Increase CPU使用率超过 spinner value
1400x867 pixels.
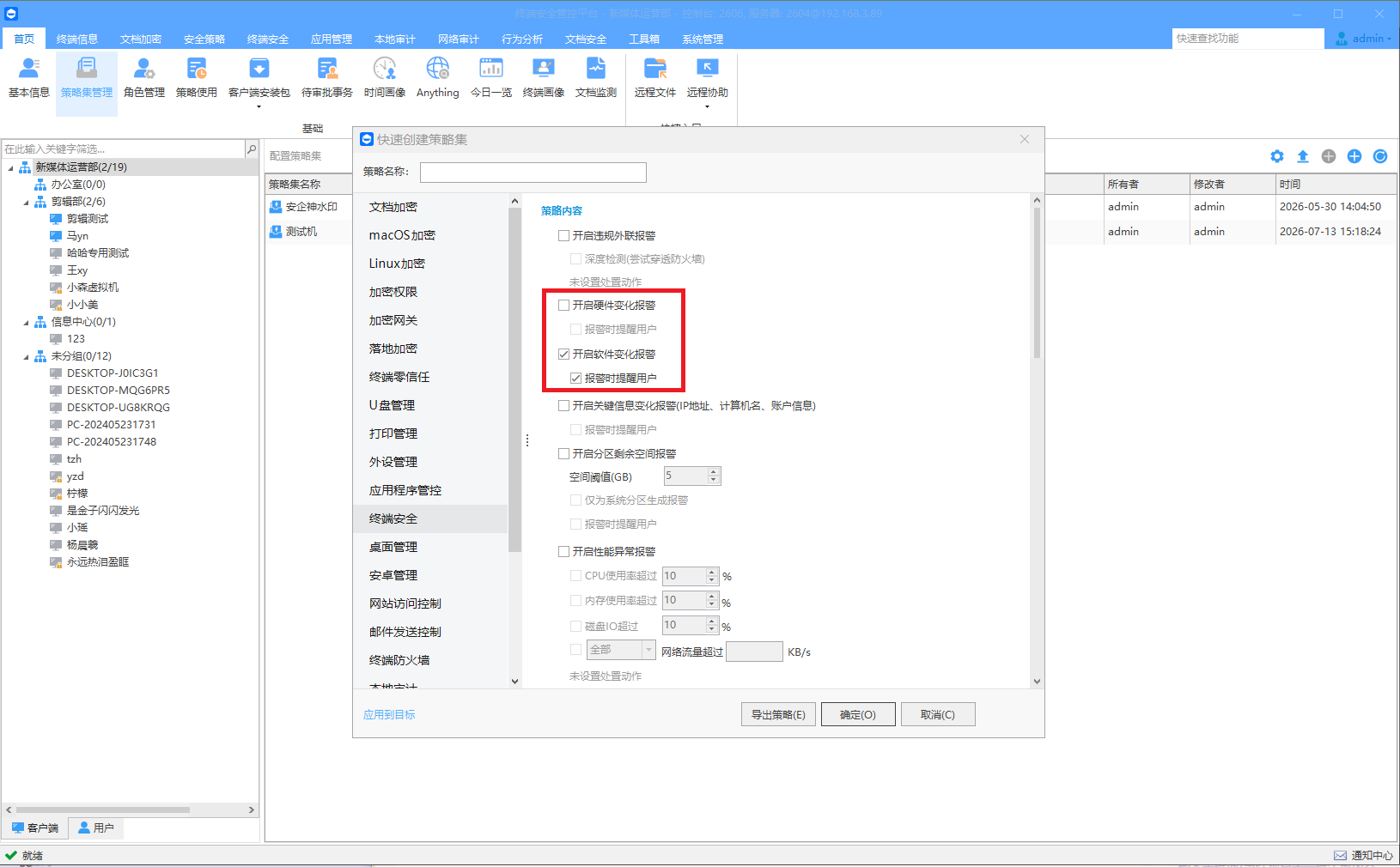click(x=712, y=571)
